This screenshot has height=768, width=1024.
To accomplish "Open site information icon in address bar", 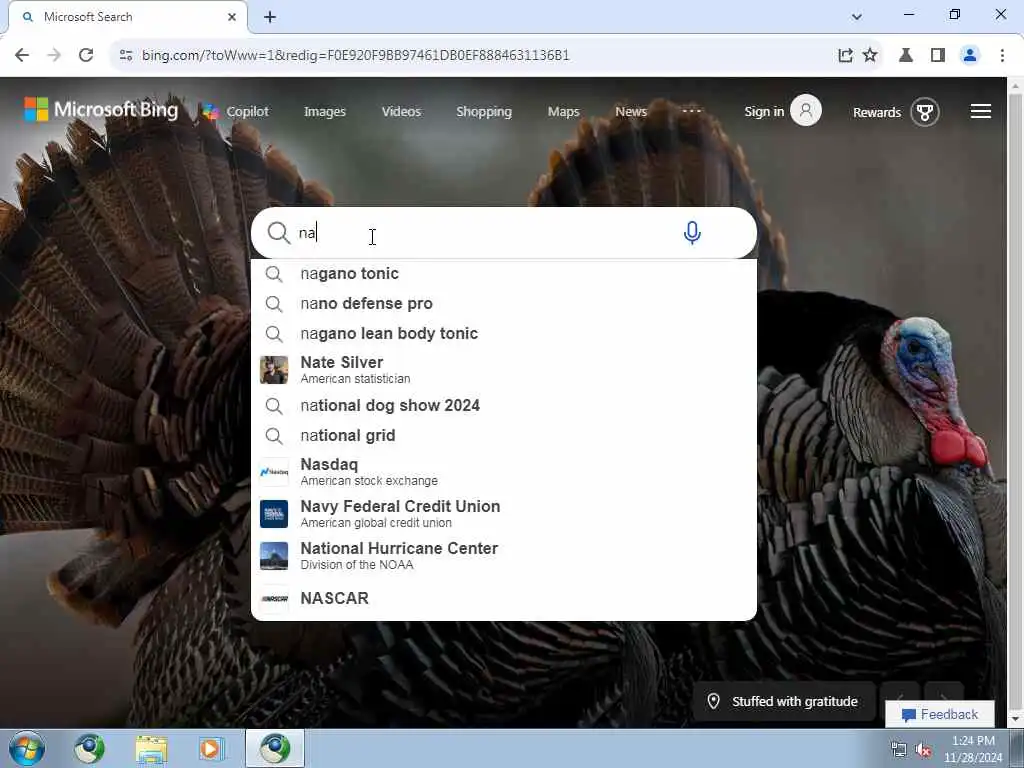I will click(x=126, y=56).
